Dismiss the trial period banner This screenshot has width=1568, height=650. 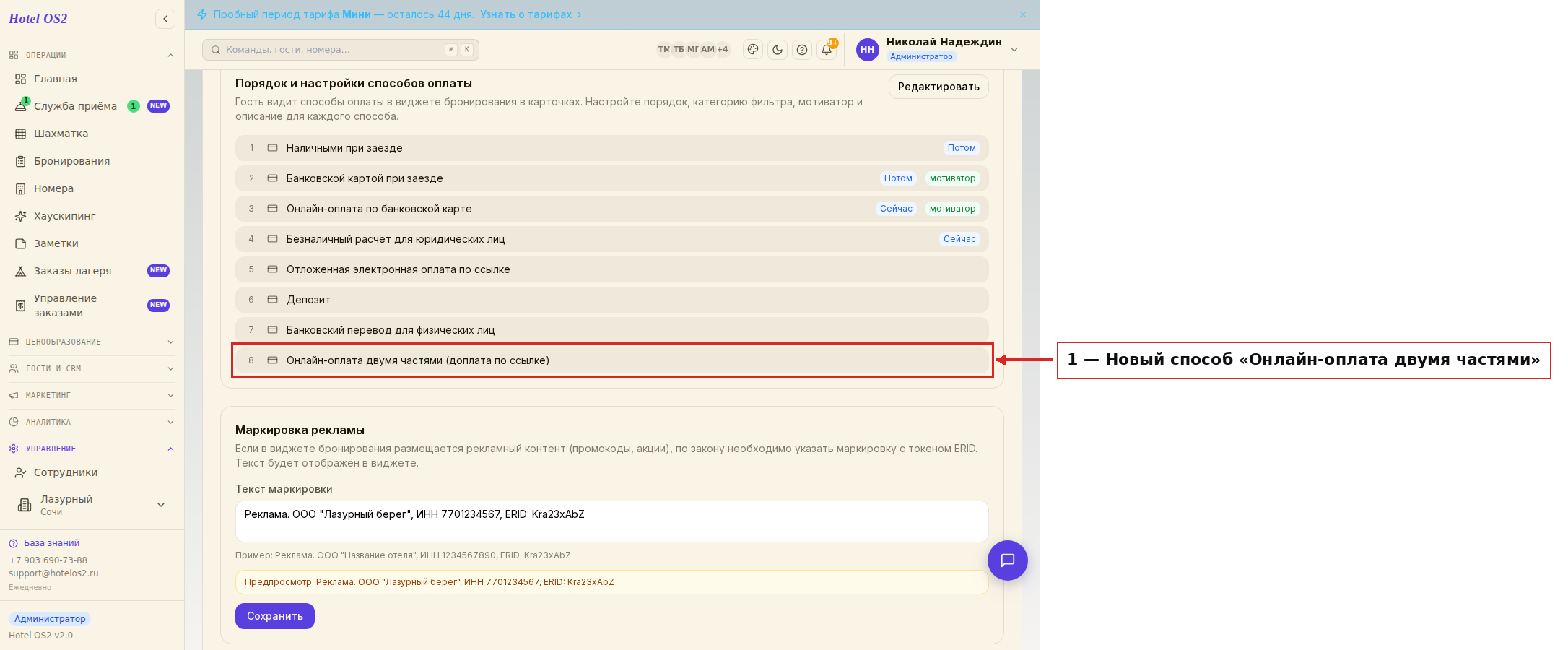(x=1023, y=14)
